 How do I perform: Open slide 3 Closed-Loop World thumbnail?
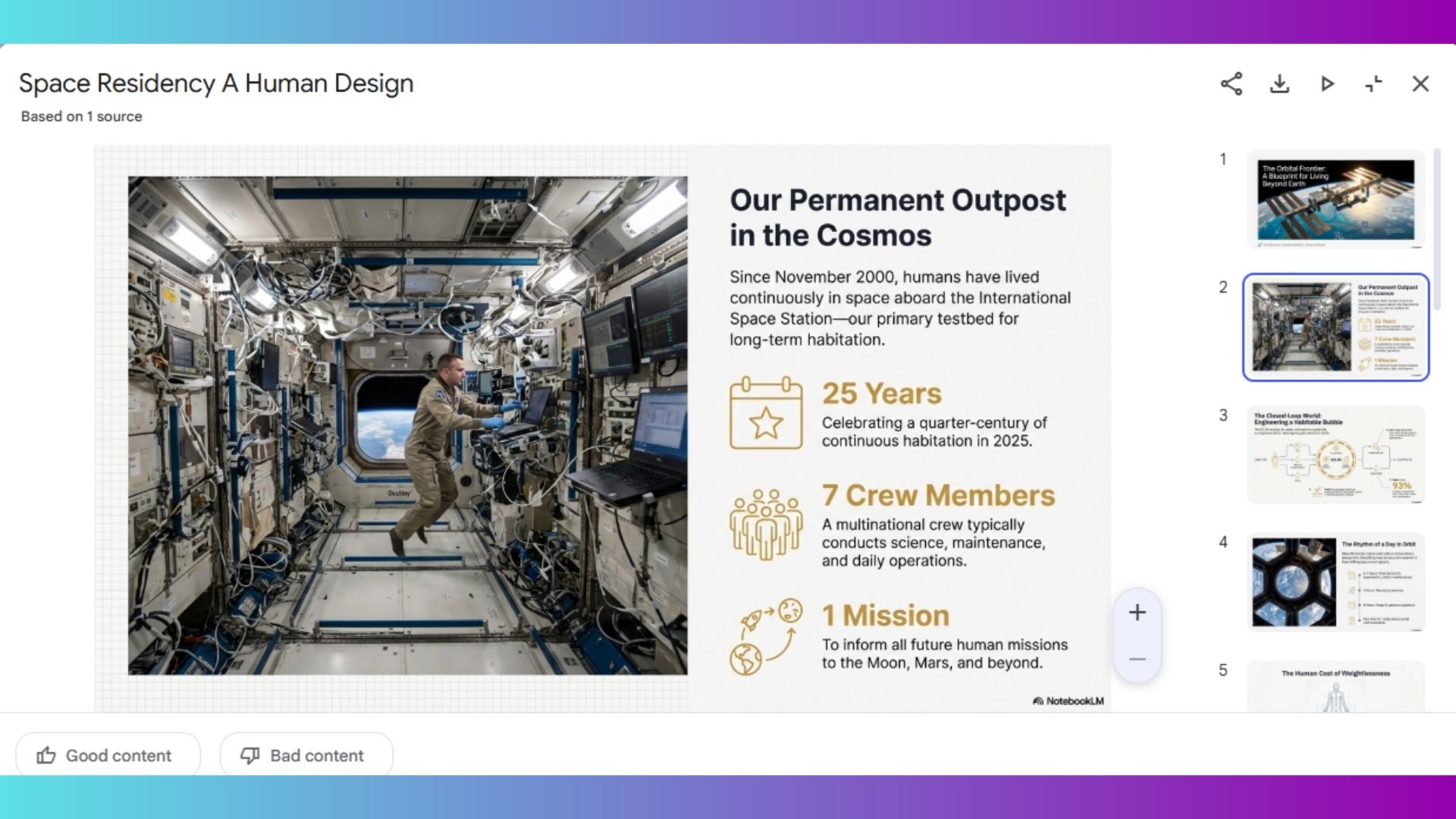(1335, 454)
